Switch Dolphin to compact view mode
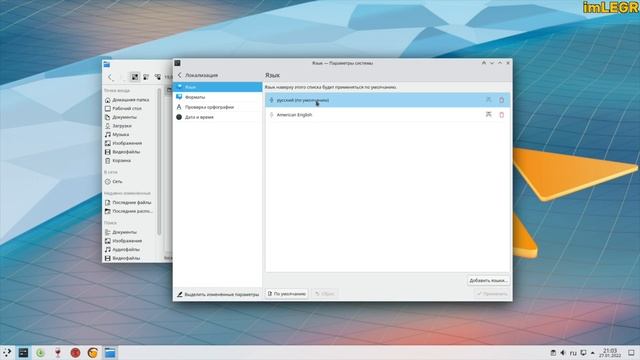The height and width of the screenshot is (360, 640). click(x=146, y=77)
